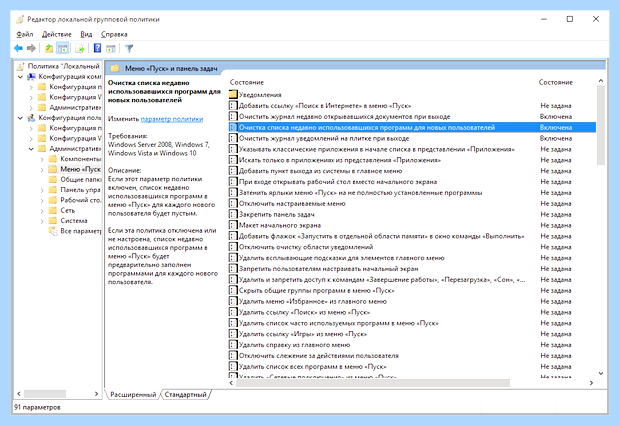Click policy icon beside Скрыть общие группы программ
This screenshot has width=620, height=426.
(x=233, y=290)
